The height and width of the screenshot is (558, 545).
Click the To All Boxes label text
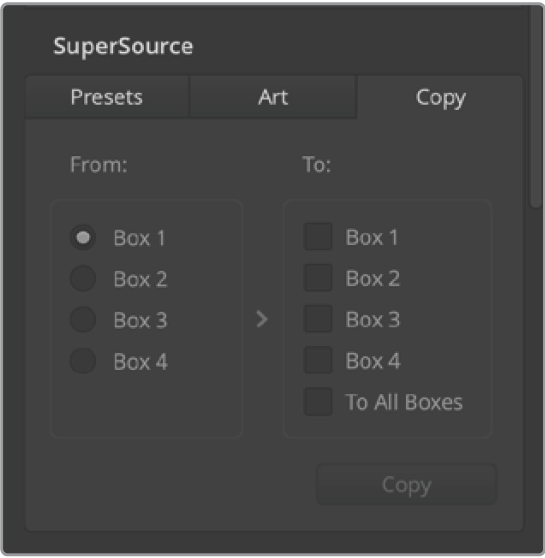404,402
